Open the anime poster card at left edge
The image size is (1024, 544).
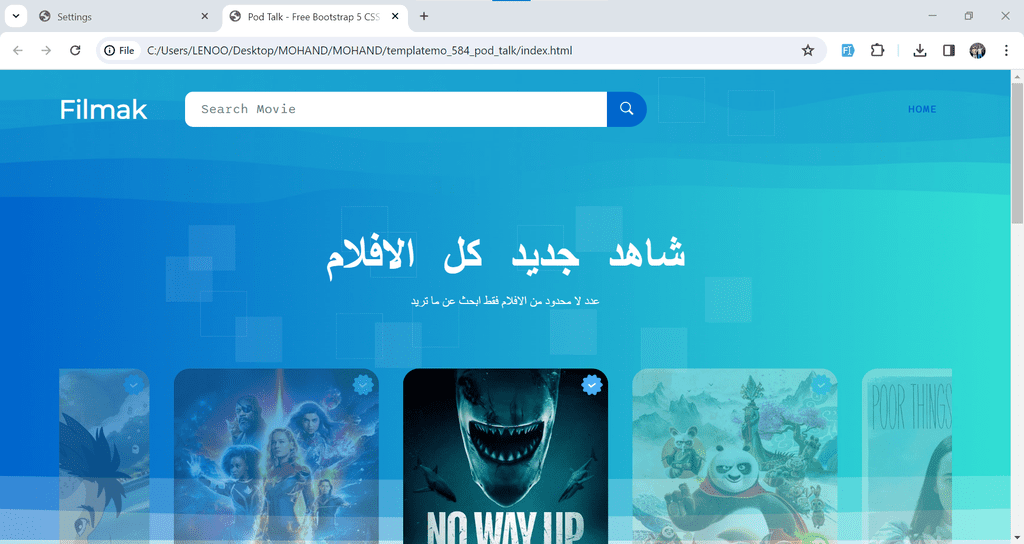tap(104, 456)
